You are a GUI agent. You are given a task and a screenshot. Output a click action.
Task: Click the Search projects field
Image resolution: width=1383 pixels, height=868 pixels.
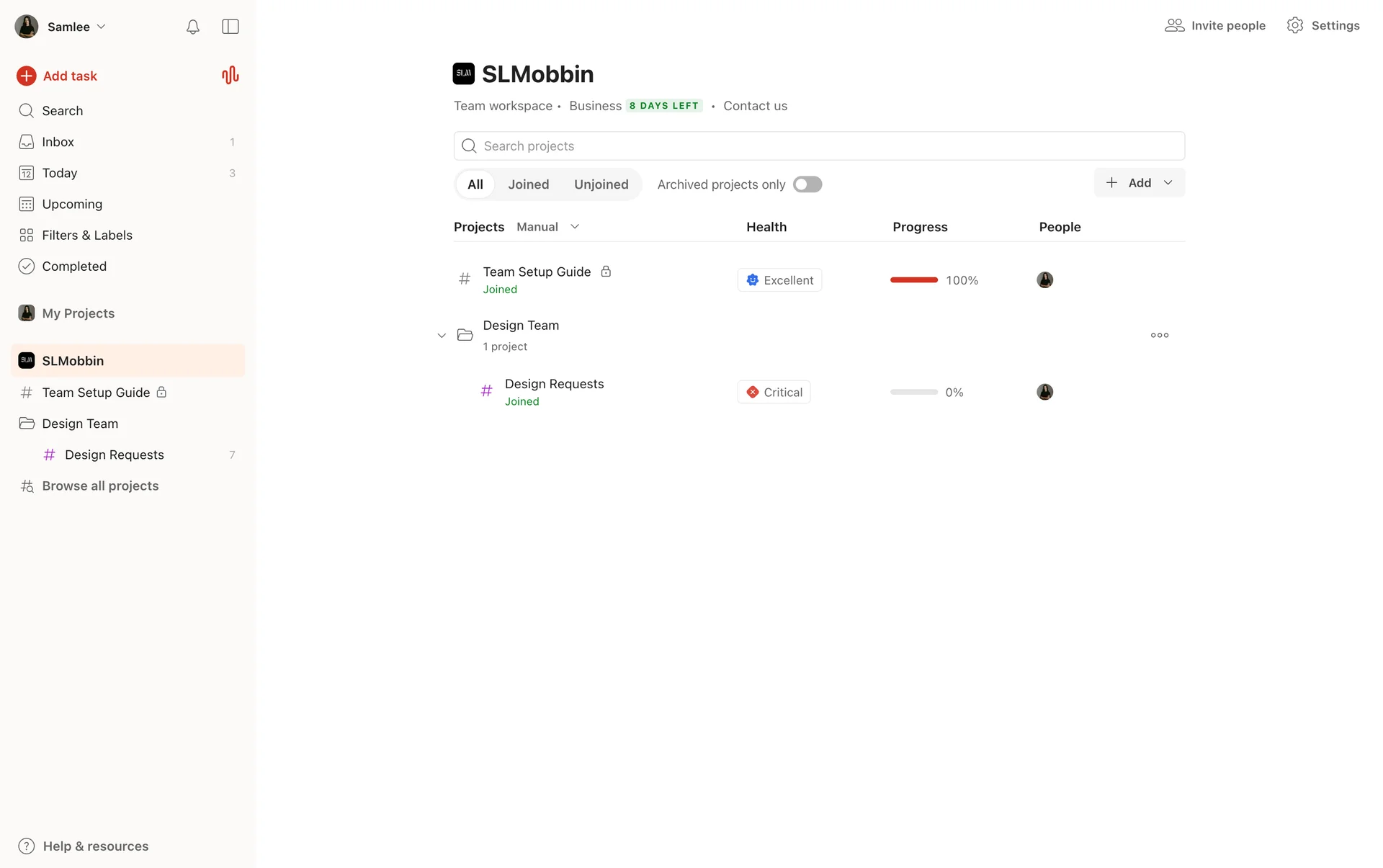click(819, 146)
